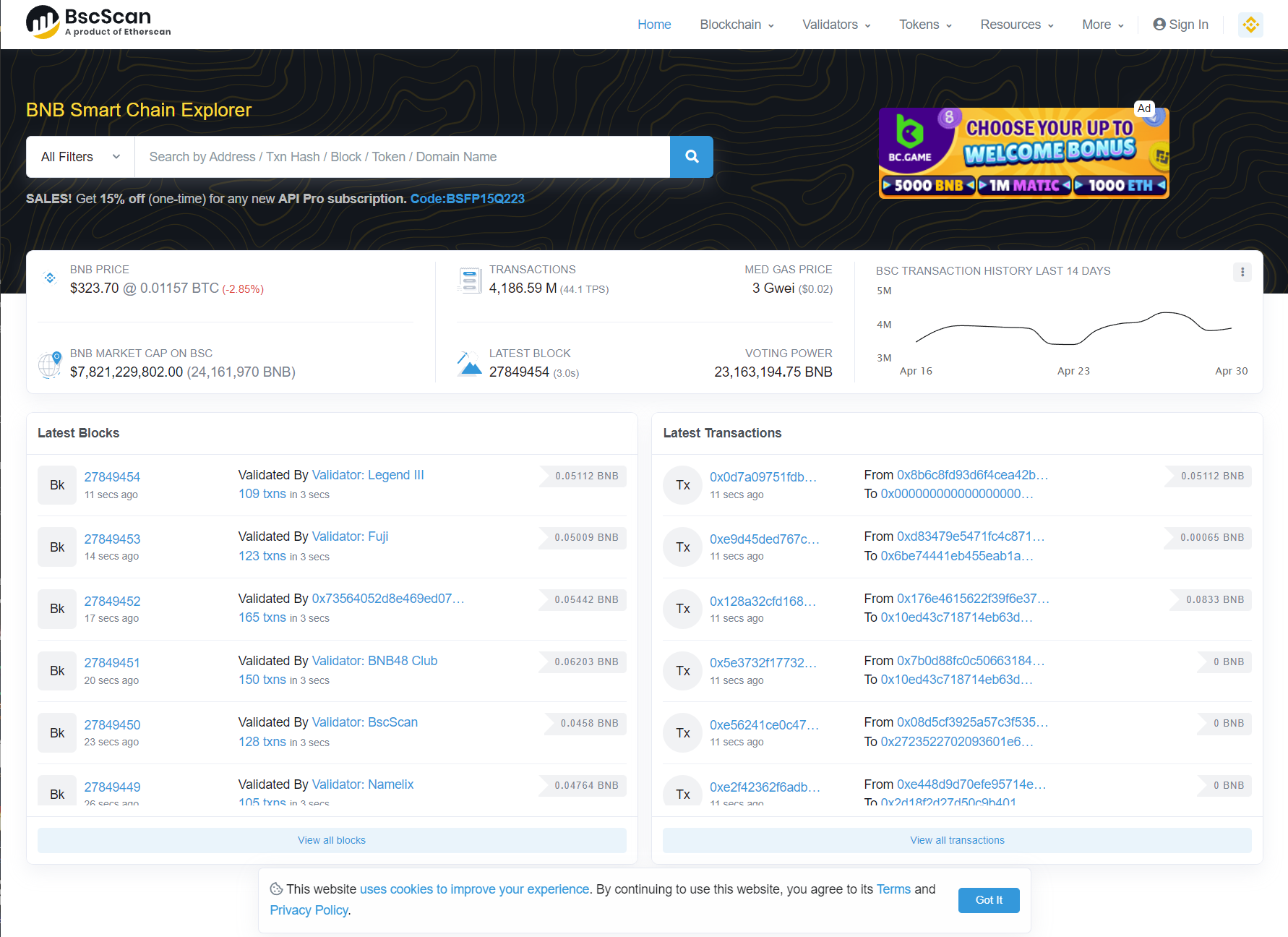View the 165 txns link
This screenshot has width=1288, height=937.
coord(262,617)
